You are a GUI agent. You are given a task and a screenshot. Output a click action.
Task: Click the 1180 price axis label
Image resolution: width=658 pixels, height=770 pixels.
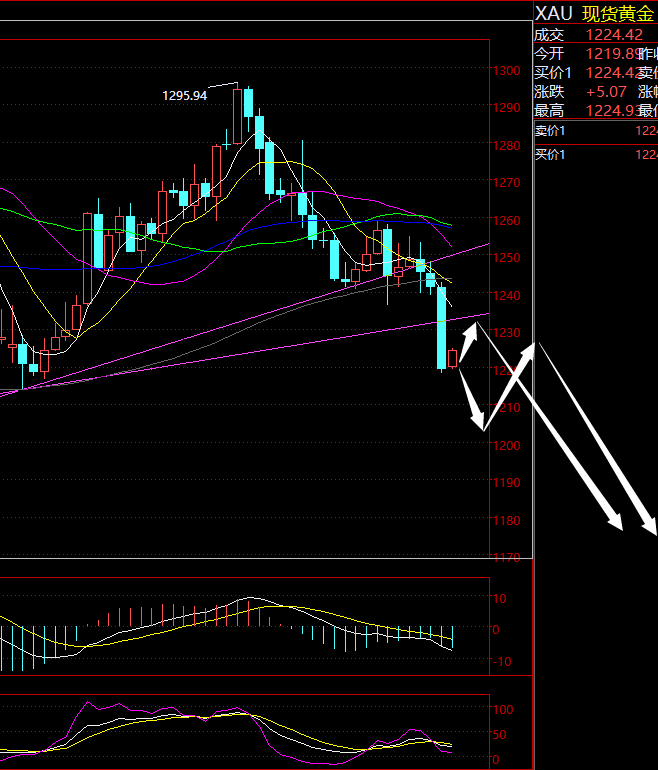(506, 521)
